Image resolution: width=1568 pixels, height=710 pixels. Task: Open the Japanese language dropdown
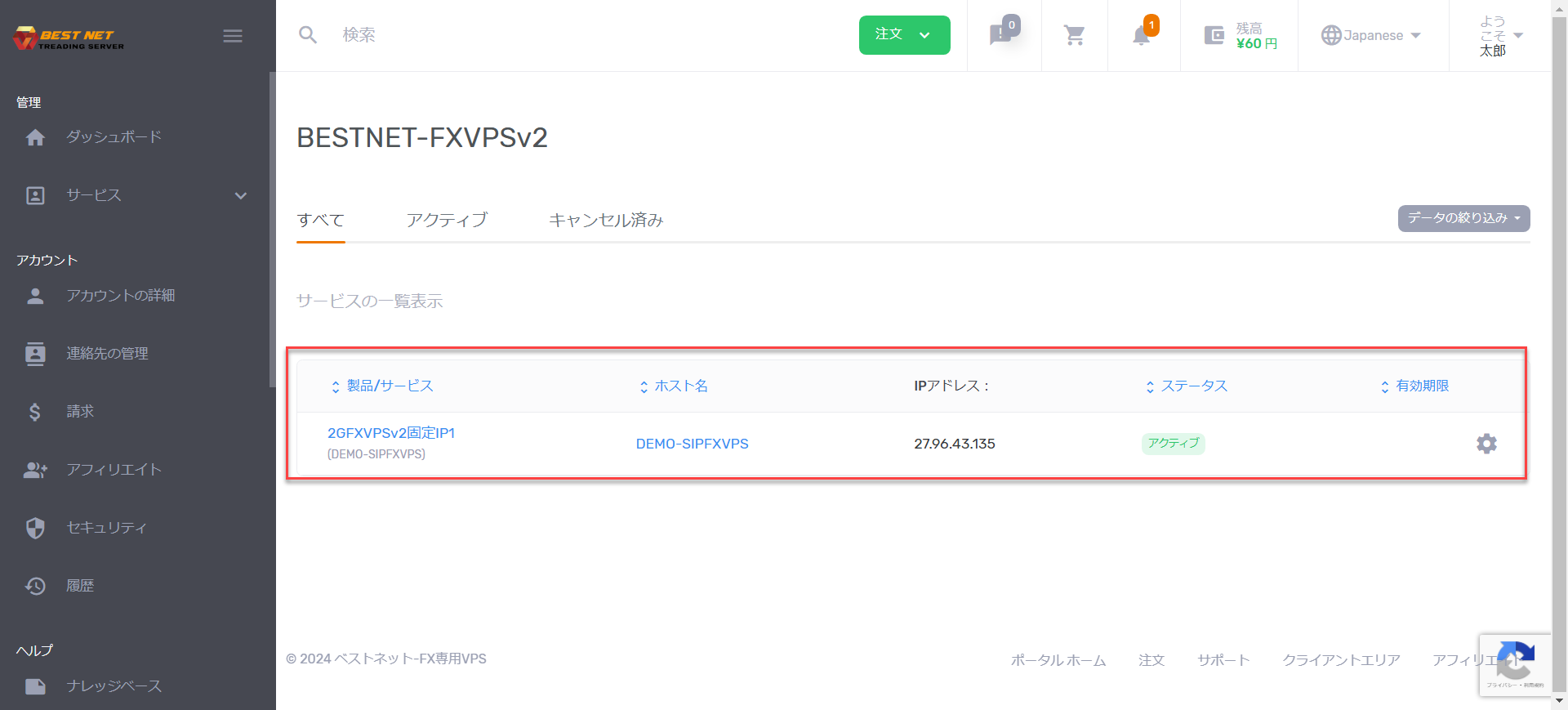1372,35
